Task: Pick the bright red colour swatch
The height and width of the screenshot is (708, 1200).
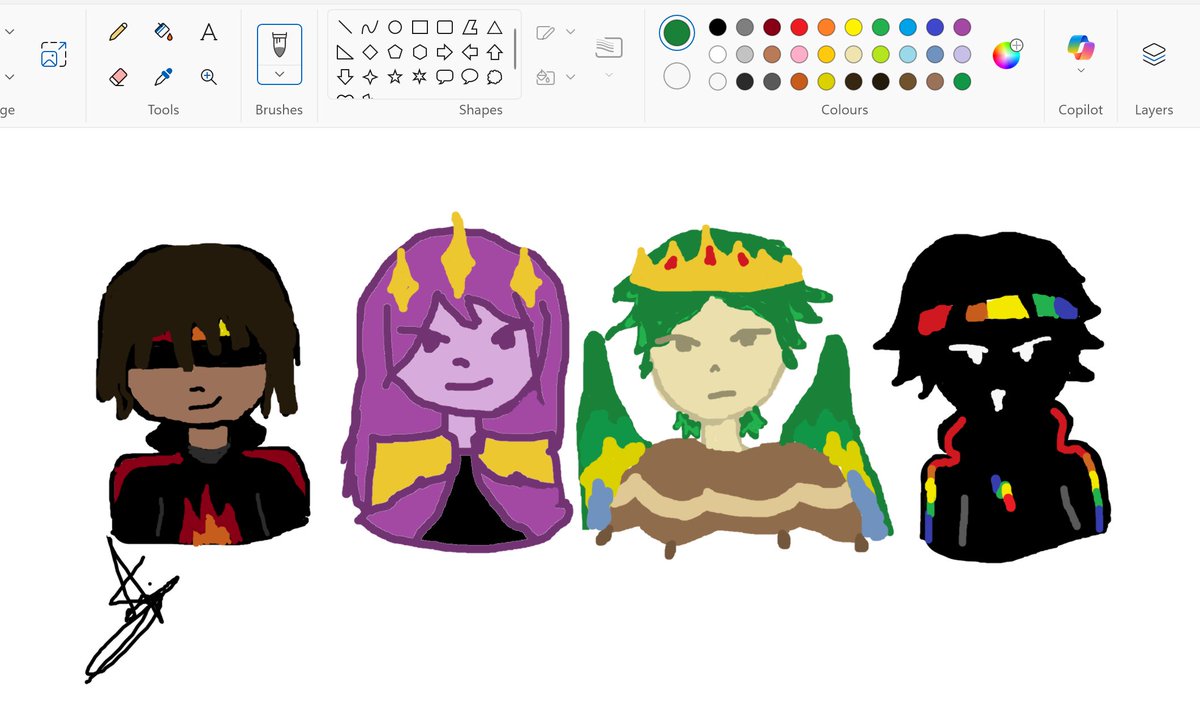Action: (x=799, y=27)
